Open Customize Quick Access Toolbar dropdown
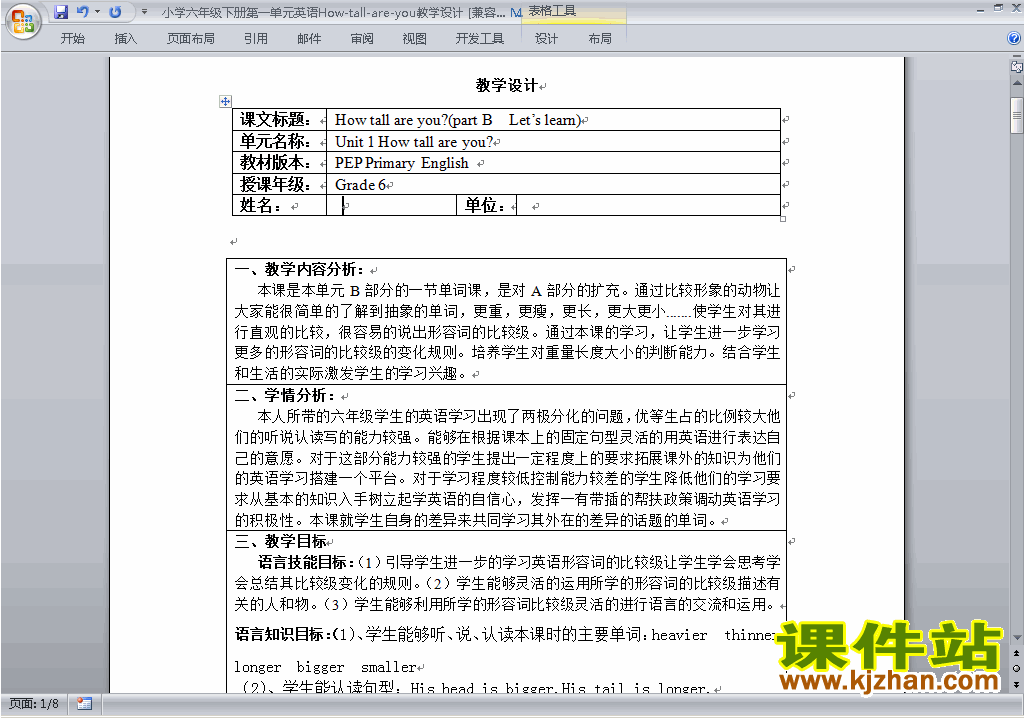 click(x=144, y=12)
